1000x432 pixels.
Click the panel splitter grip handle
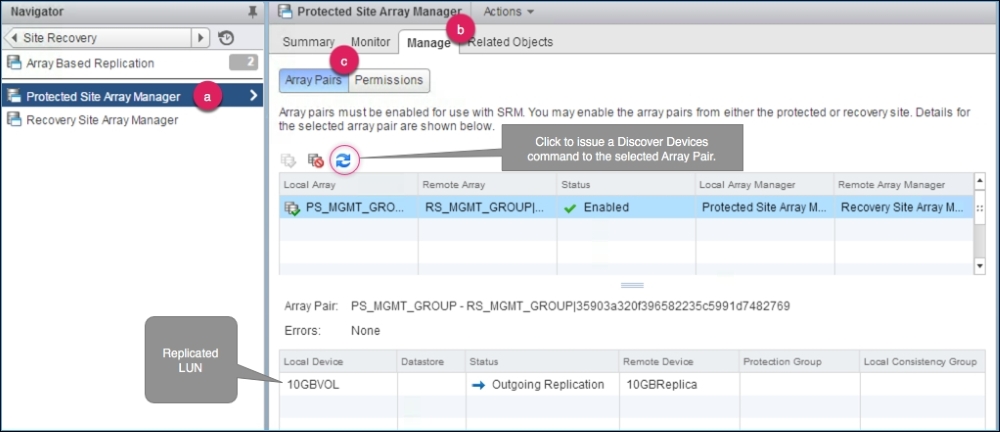coord(632,285)
